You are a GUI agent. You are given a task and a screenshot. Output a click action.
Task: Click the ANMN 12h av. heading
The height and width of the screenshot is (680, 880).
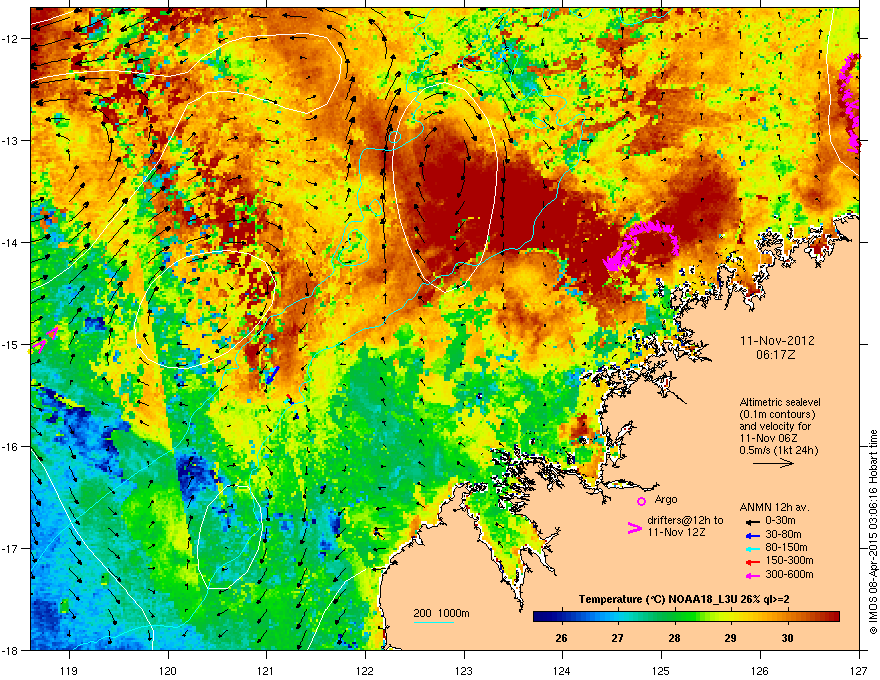[x=774, y=507]
